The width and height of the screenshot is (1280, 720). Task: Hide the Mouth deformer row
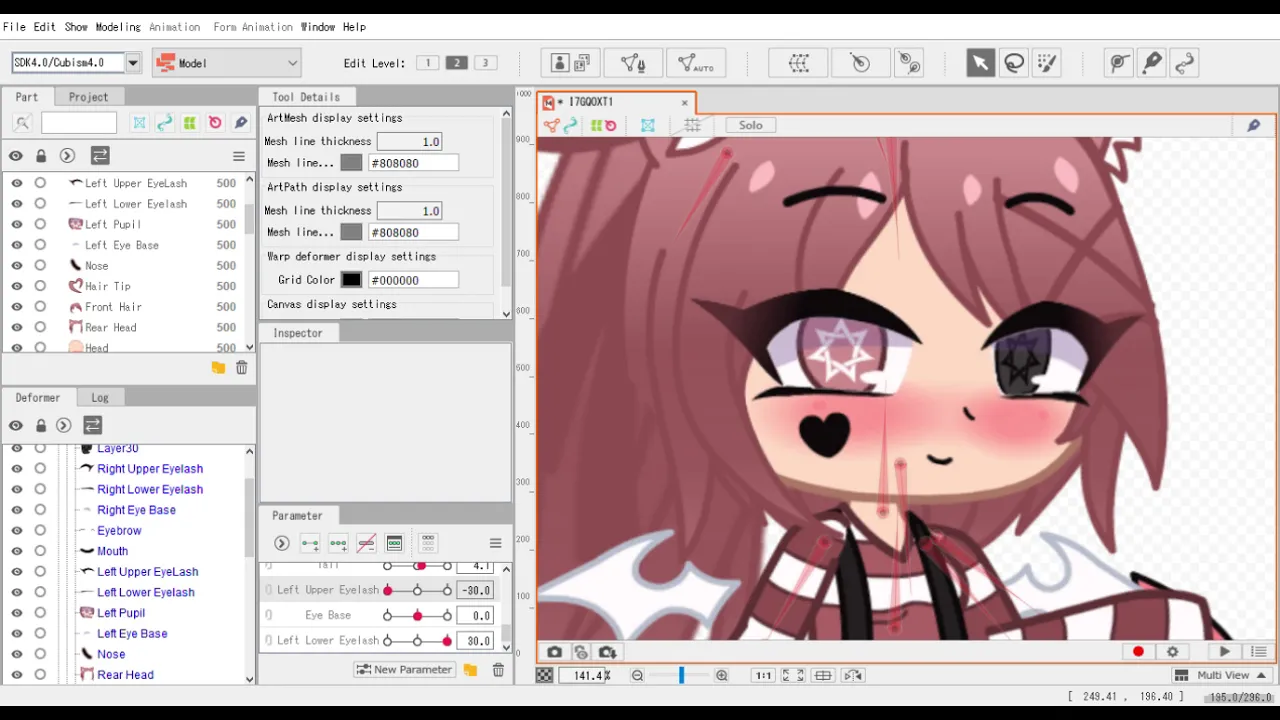click(16, 551)
